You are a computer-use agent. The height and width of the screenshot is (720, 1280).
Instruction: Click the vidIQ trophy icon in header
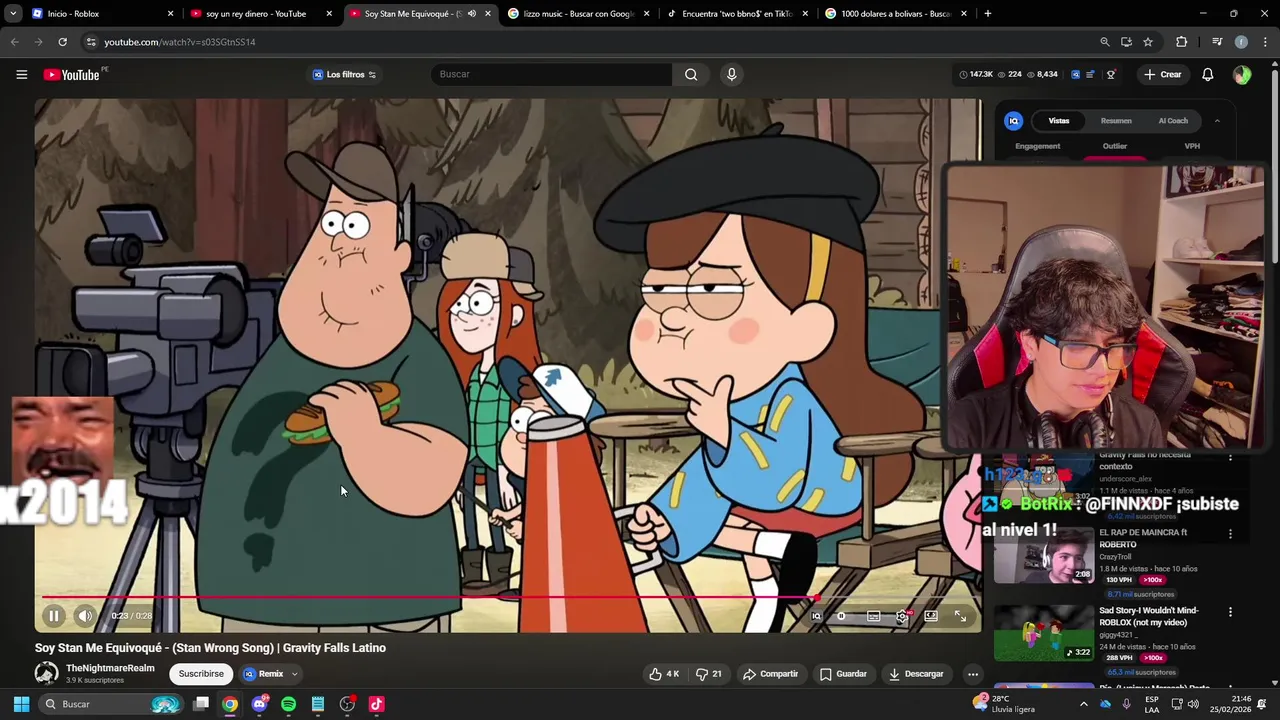tap(1111, 74)
